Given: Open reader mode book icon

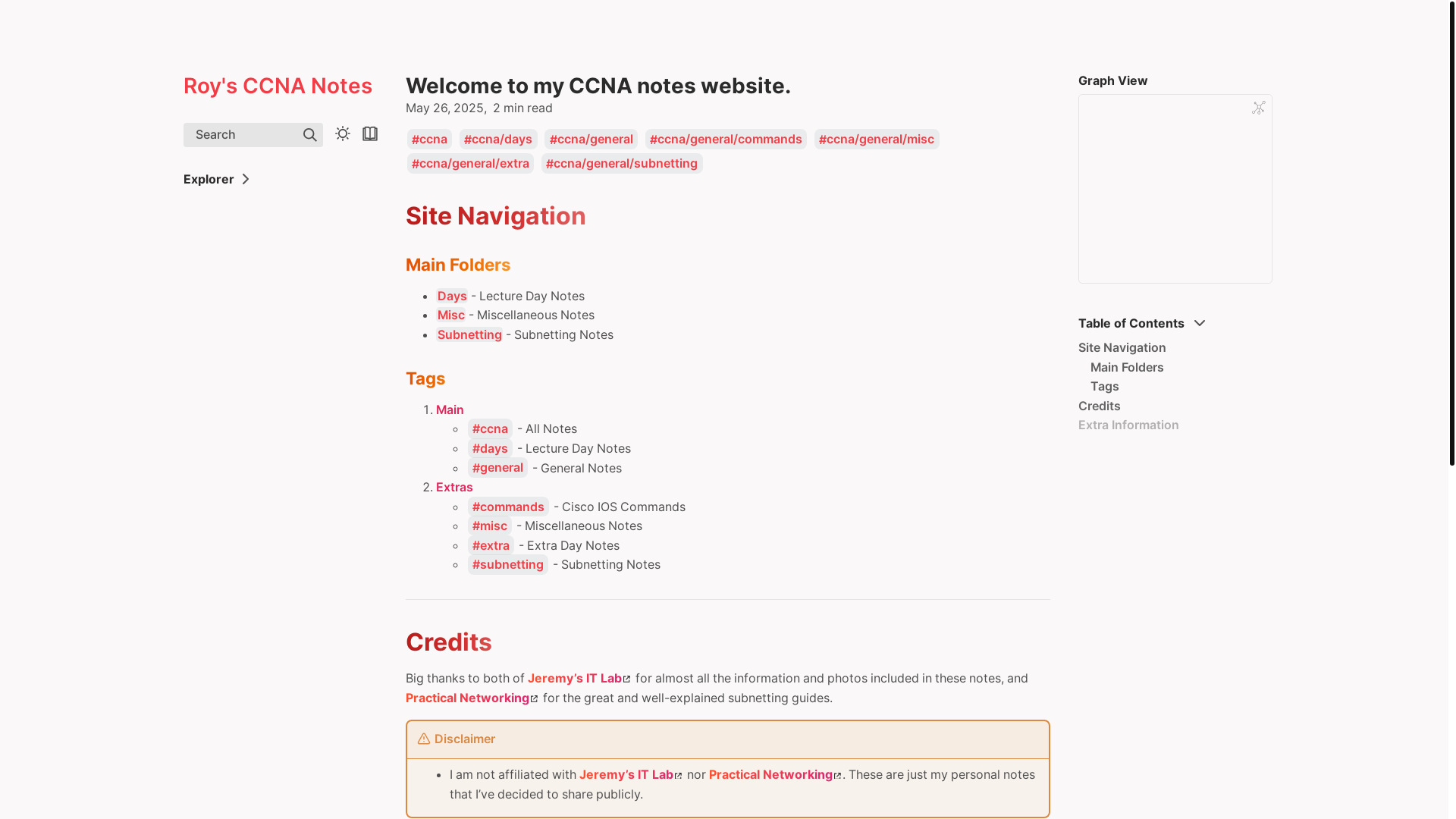Looking at the screenshot, I should [x=370, y=133].
